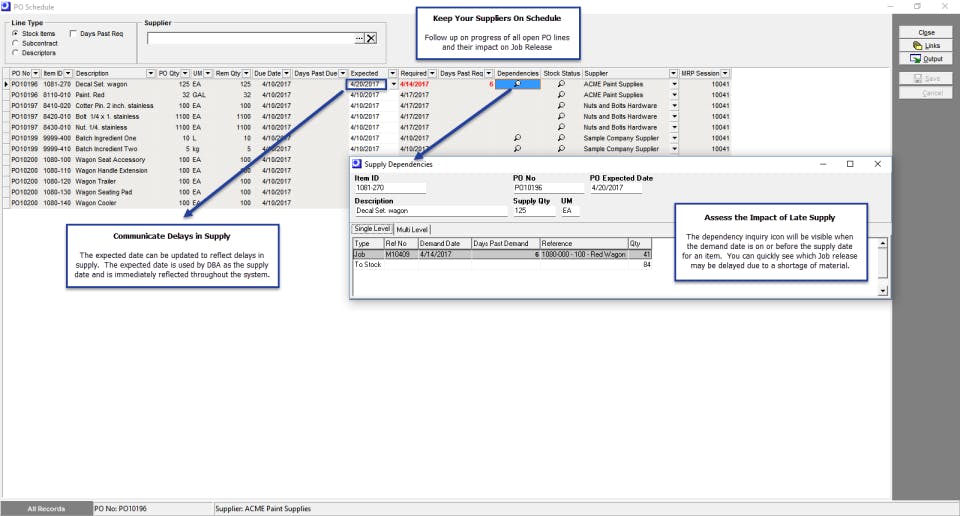Image resolution: width=960 pixels, height=516 pixels.
Task: Select the Descriptors line type
Action: click(15, 53)
